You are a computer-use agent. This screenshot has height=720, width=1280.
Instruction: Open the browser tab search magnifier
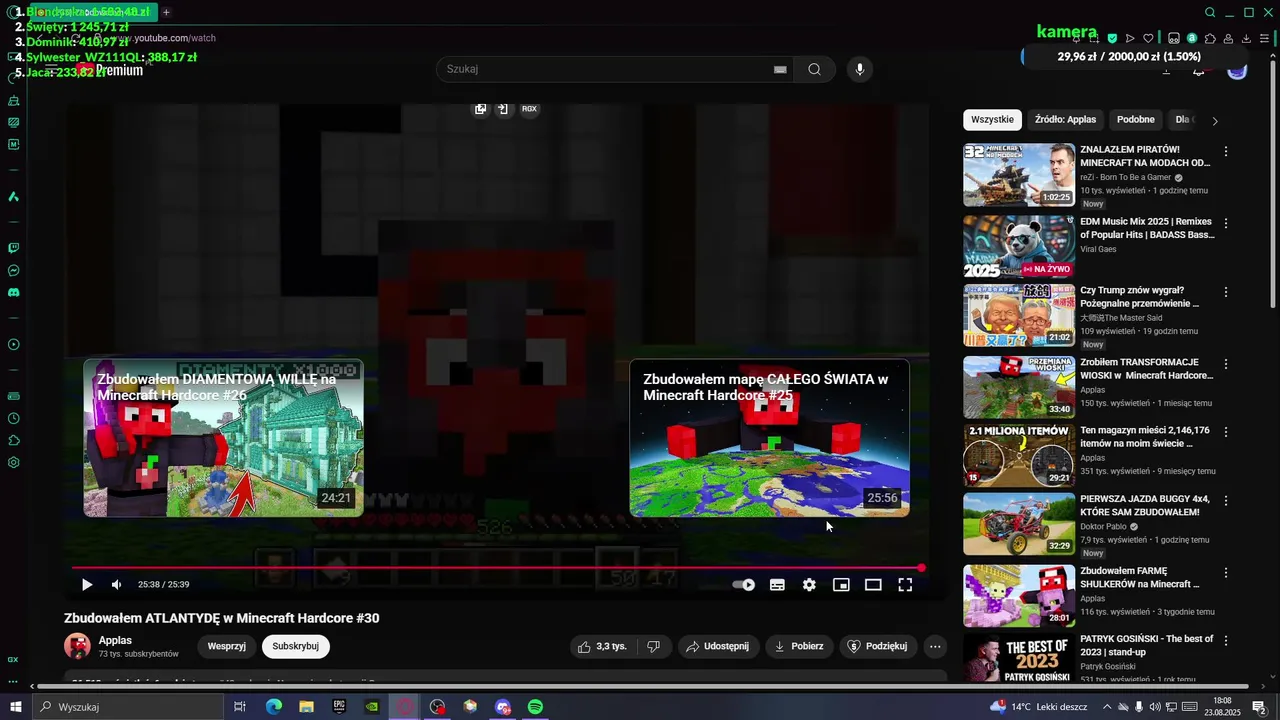point(1210,13)
